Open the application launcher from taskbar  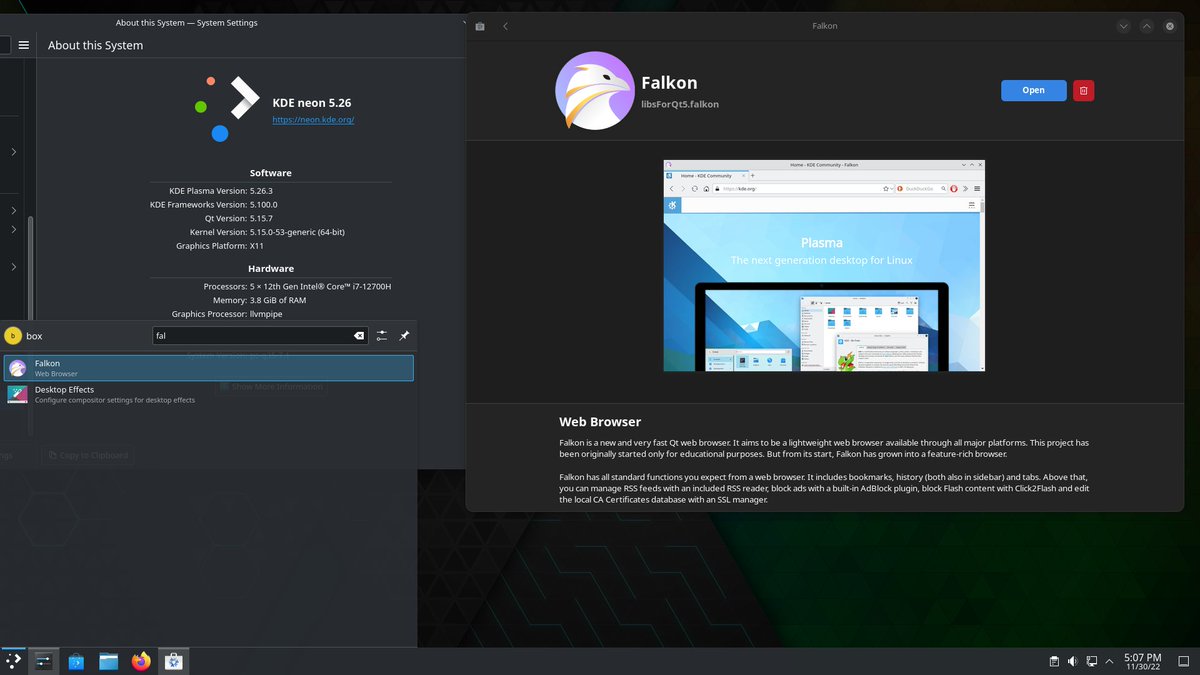coord(14,660)
